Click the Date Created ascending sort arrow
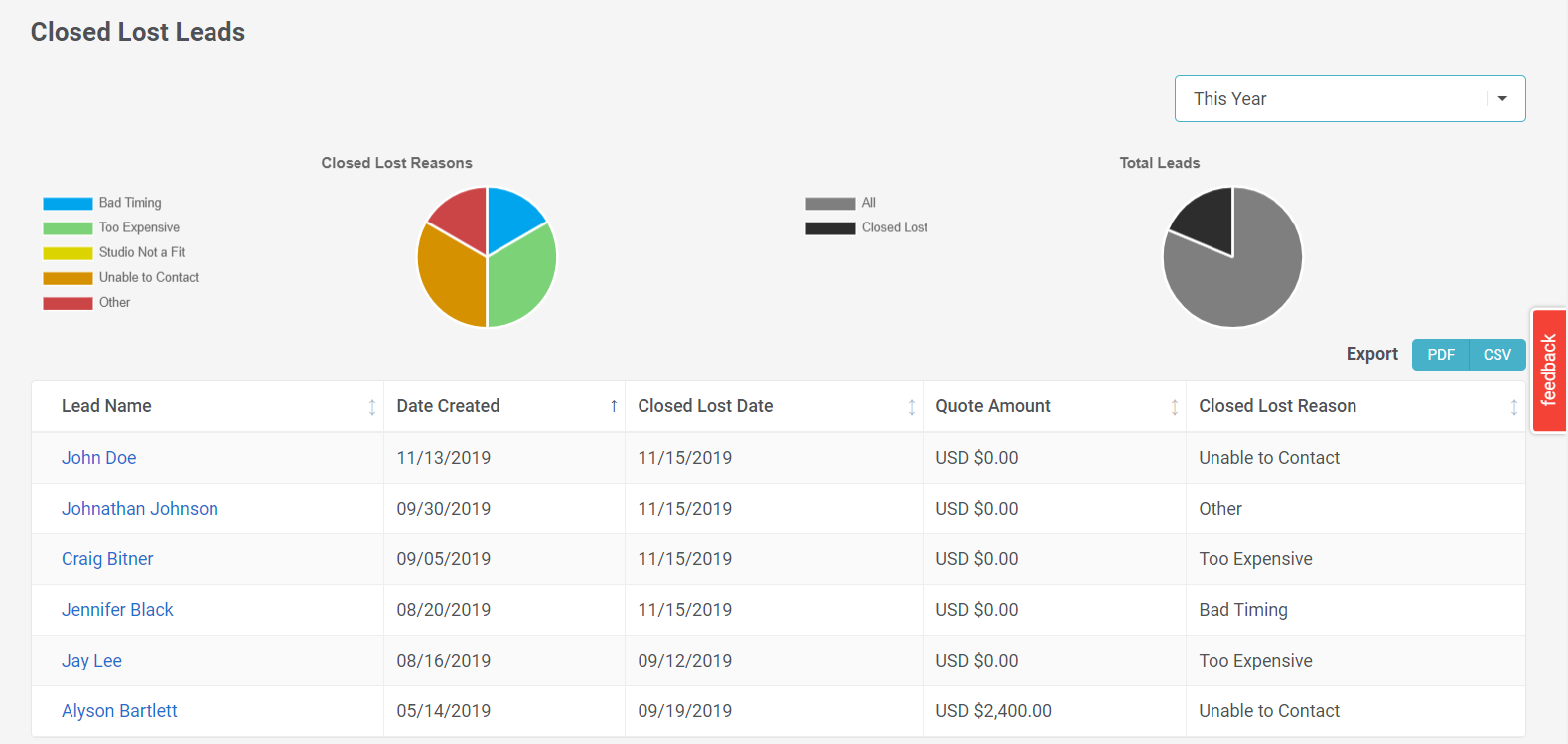Screen dimensions: 1568x744 (614, 406)
